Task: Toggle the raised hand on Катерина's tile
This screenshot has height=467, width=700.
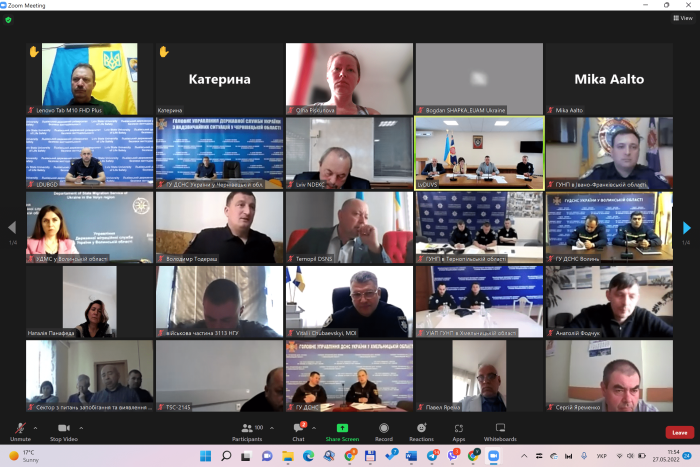Action: (x=164, y=51)
